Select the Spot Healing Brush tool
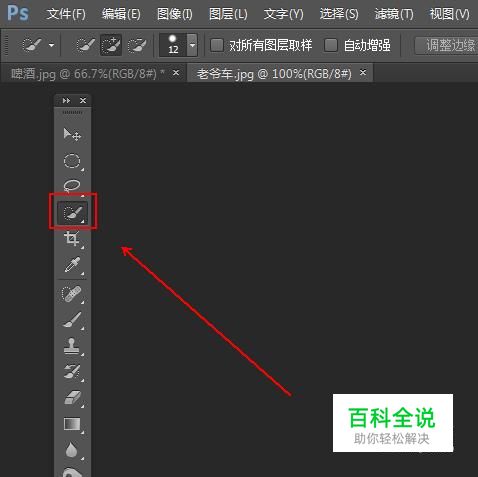Viewport: 478px width, 477px height. click(x=72, y=294)
